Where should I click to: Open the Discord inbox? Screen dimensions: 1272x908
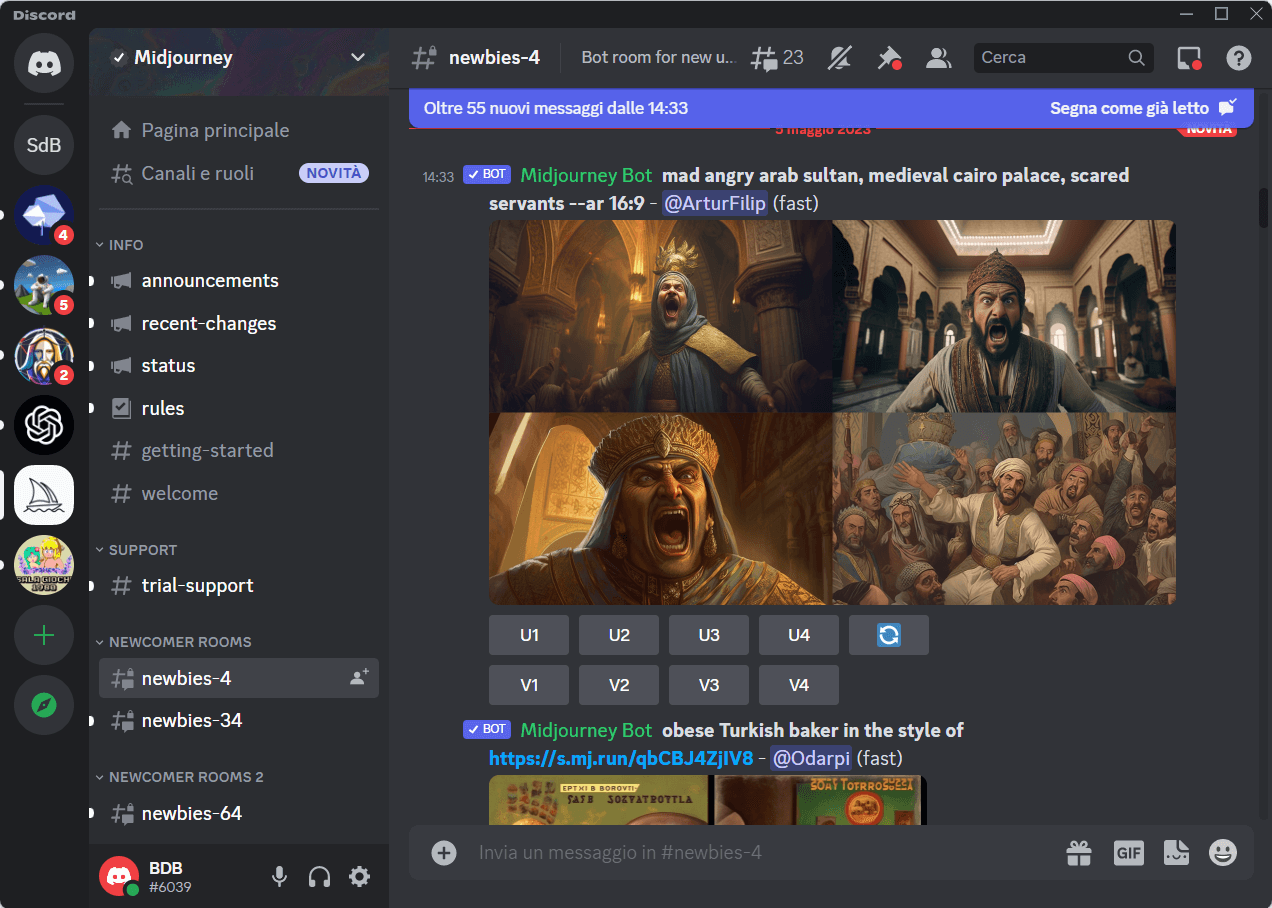point(1188,57)
